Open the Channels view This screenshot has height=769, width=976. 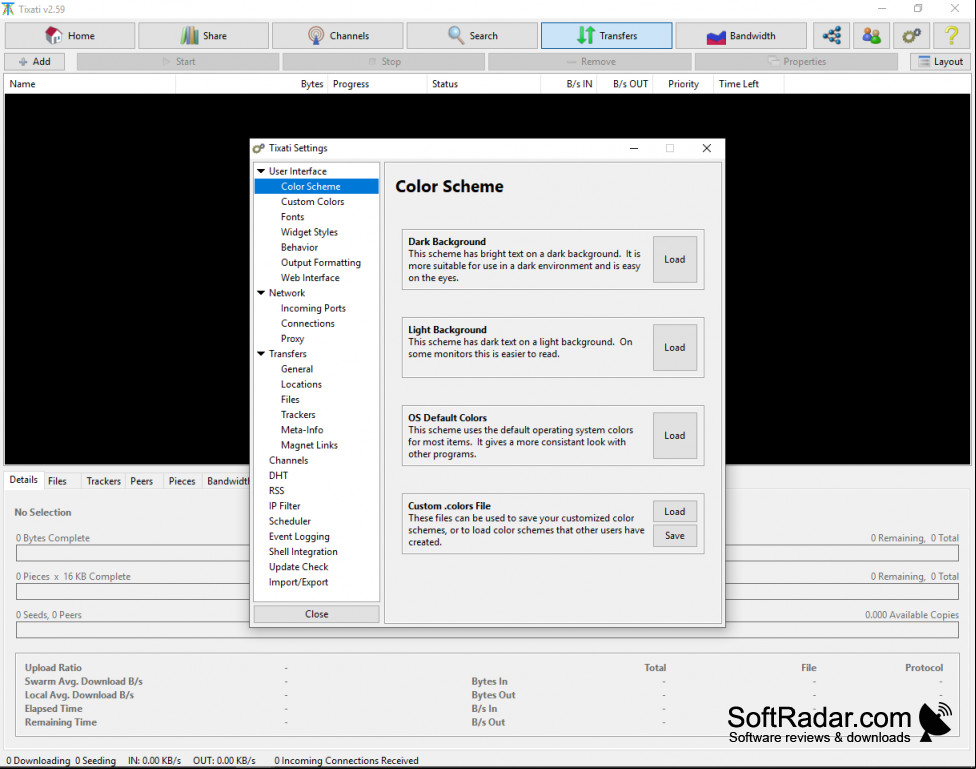tap(338, 35)
